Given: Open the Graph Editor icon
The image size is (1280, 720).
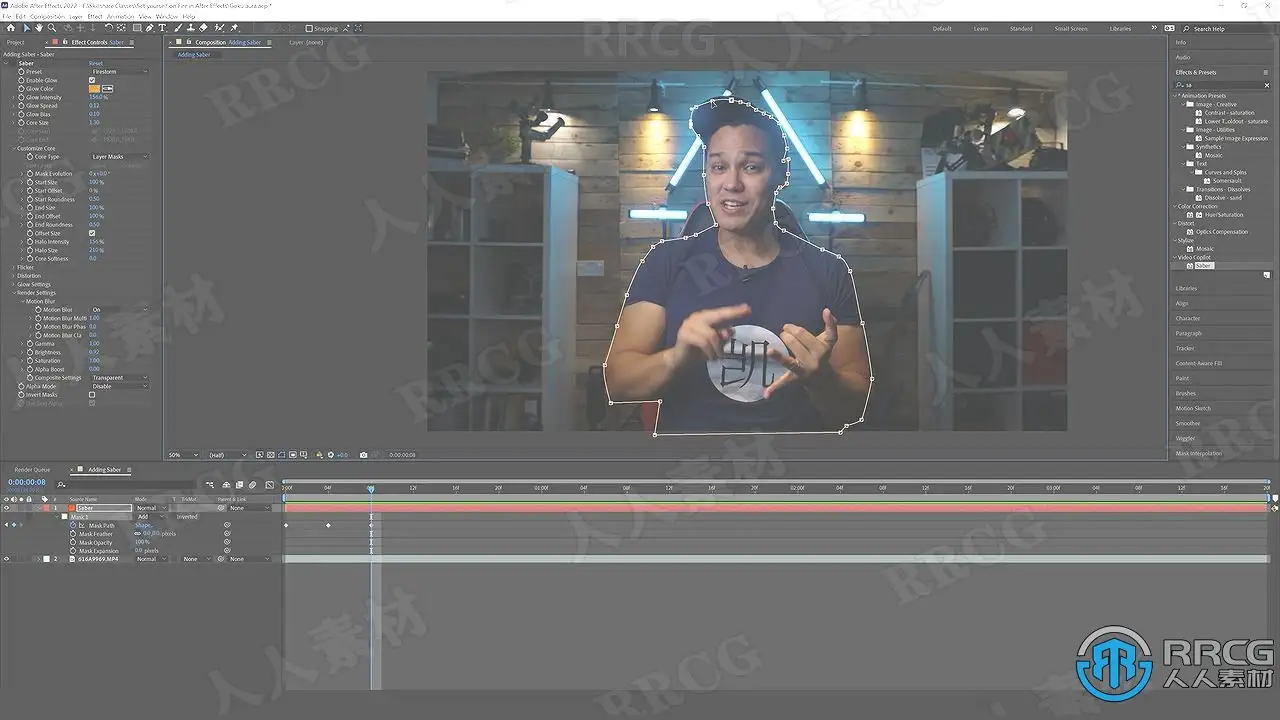Looking at the screenshot, I should pyautogui.click(x=270, y=485).
